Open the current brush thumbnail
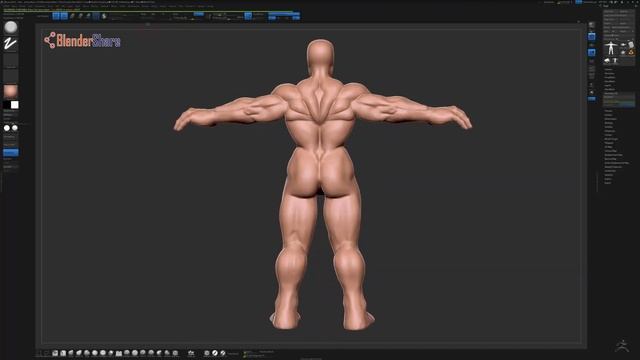The image size is (640, 360). 11,27
